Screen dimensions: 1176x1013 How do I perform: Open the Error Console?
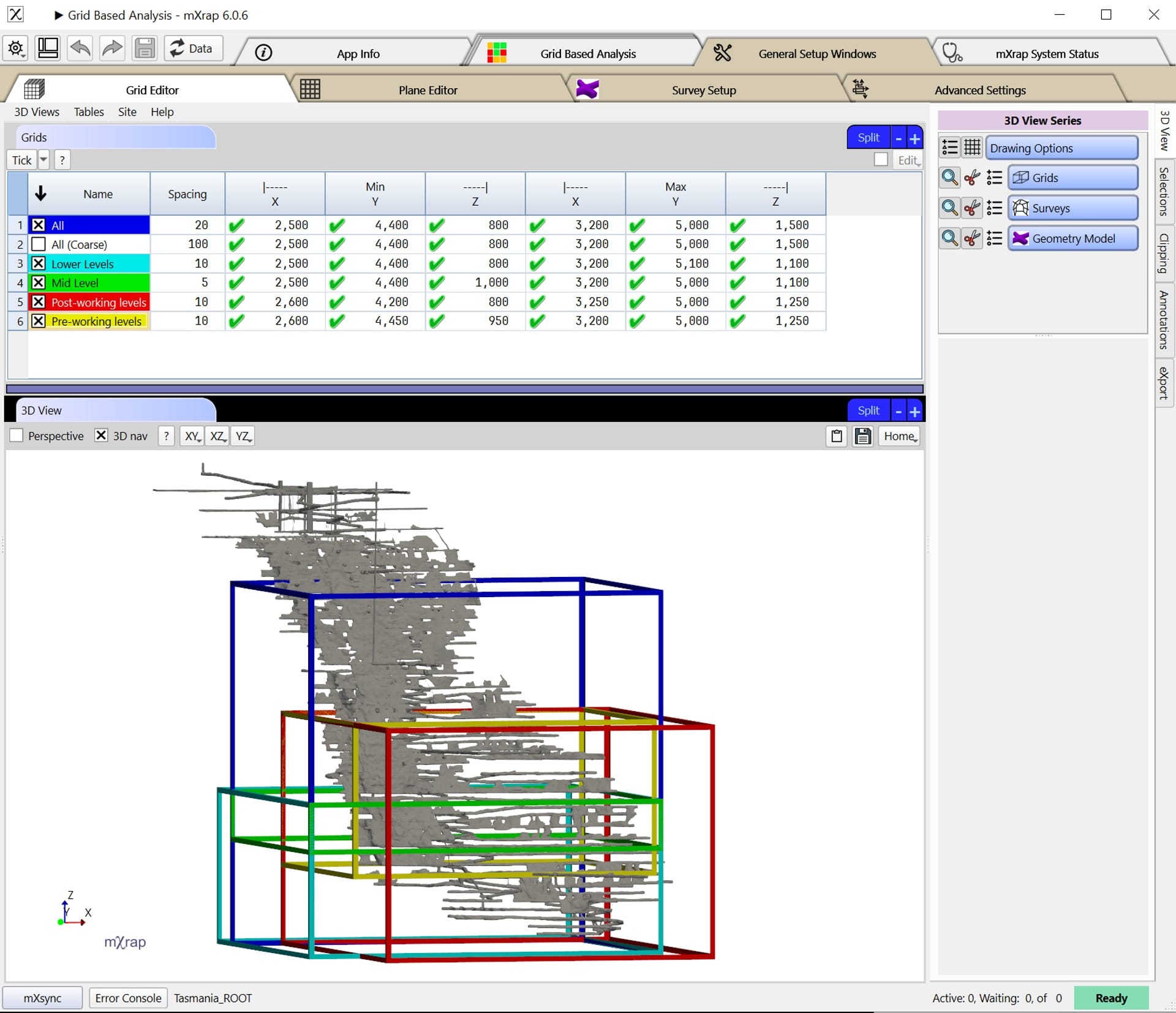(x=127, y=998)
